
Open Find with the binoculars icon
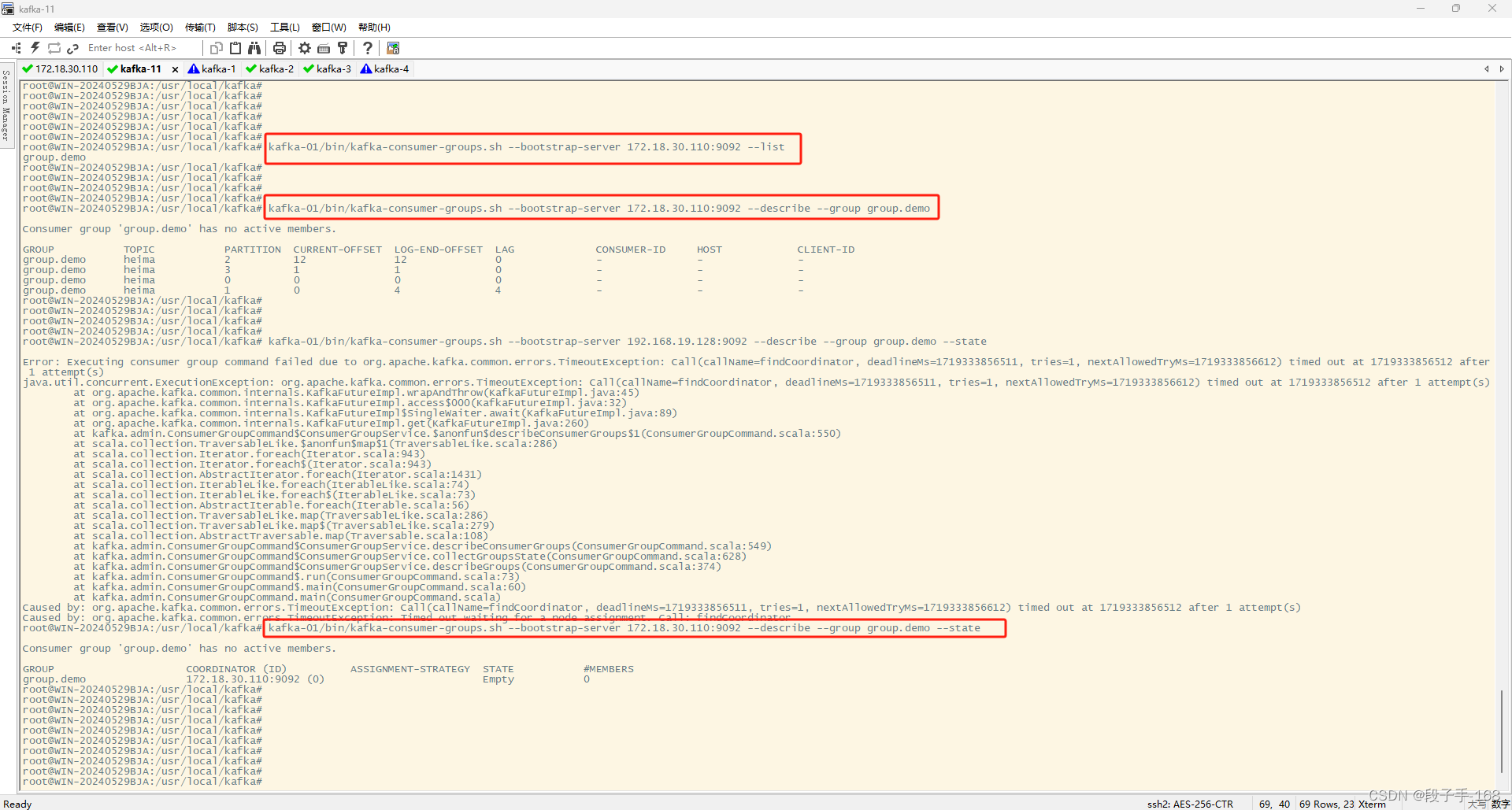point(254,48)
